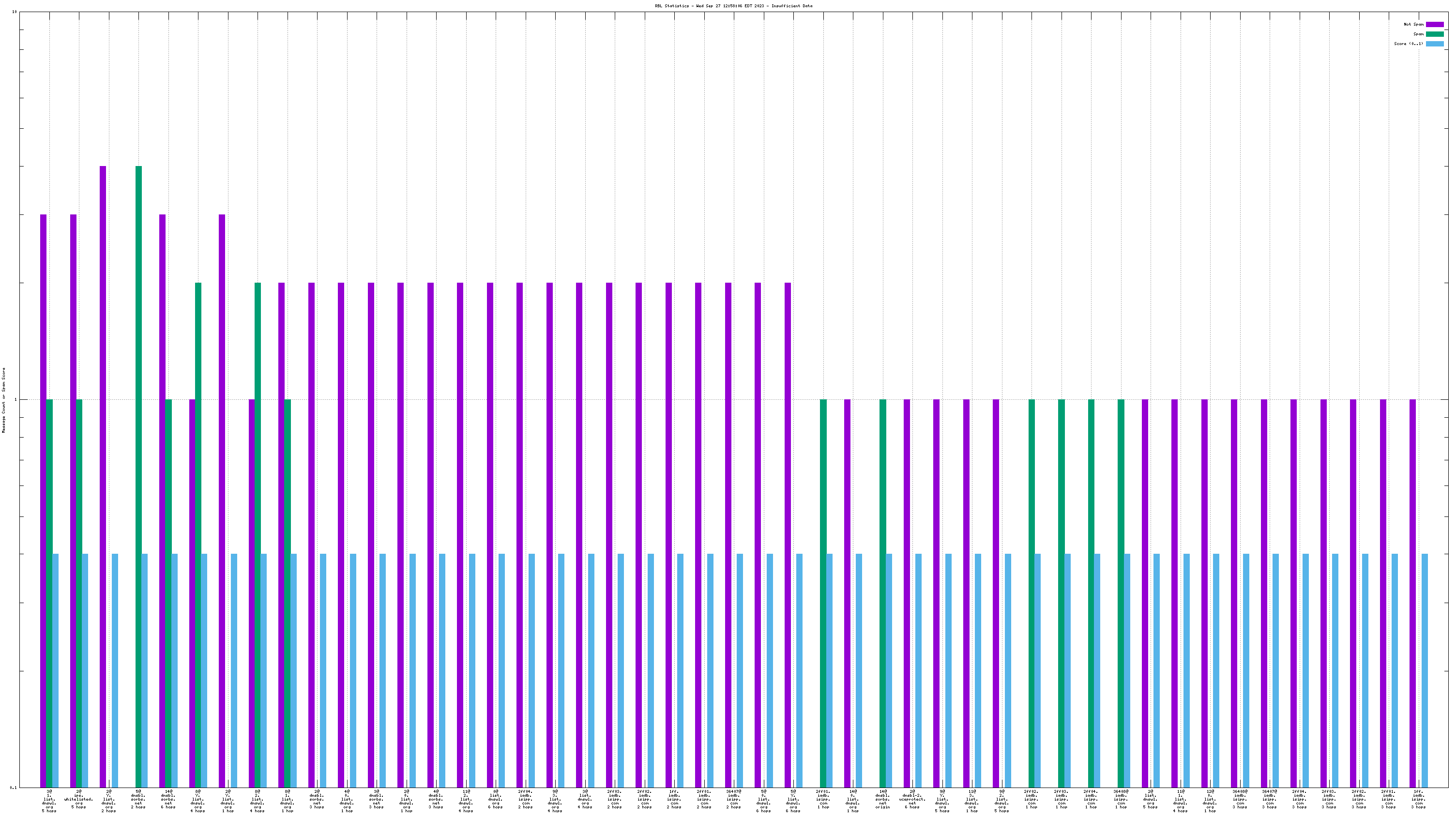
Task: Click the 'Score (0..1)' legend text
Action: click(x=1408, y=44)
